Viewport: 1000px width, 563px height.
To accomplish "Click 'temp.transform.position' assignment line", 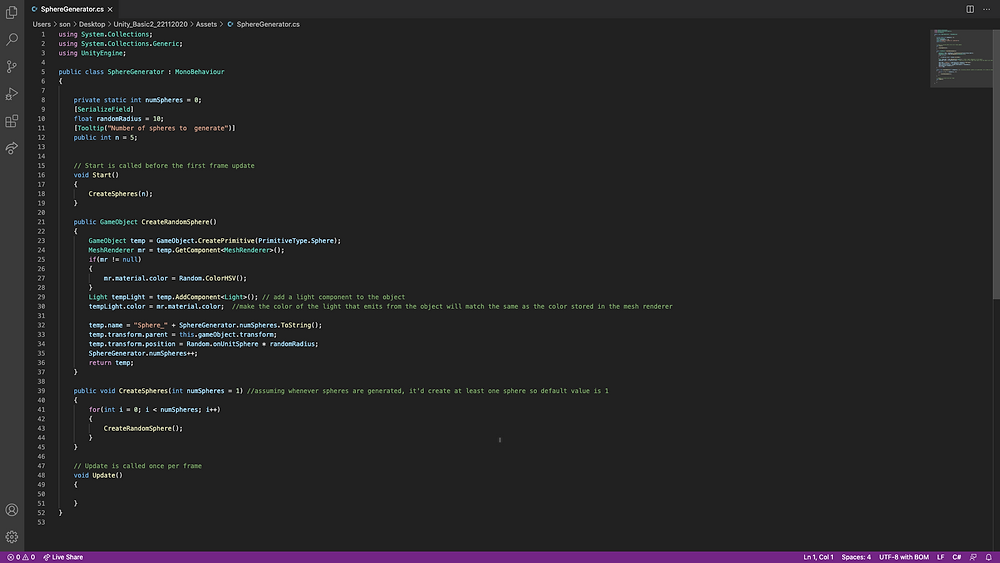I will [203, 344].
